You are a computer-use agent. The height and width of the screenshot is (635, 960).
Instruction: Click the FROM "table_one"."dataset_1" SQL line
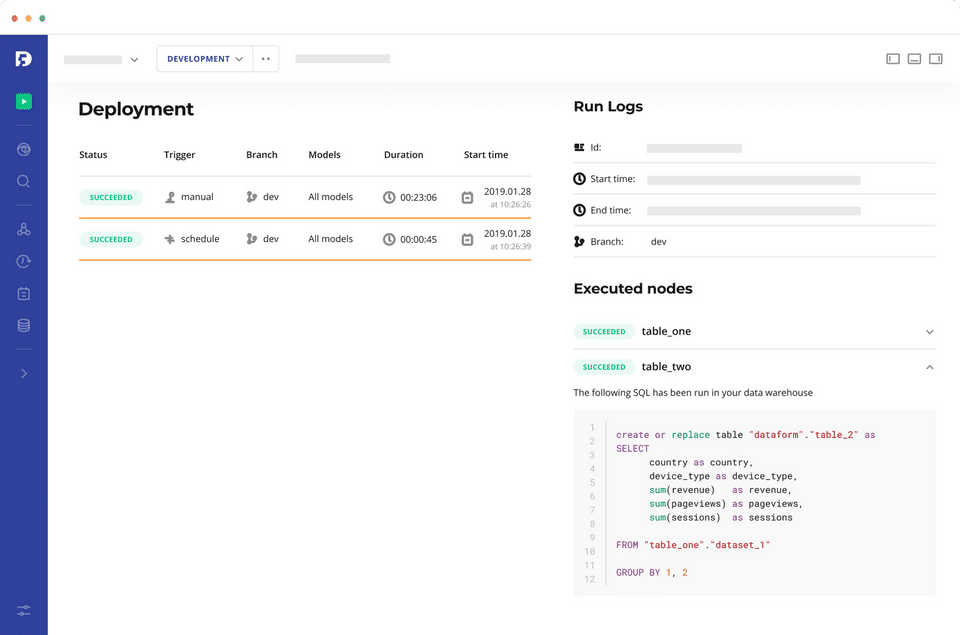[693, 545]
